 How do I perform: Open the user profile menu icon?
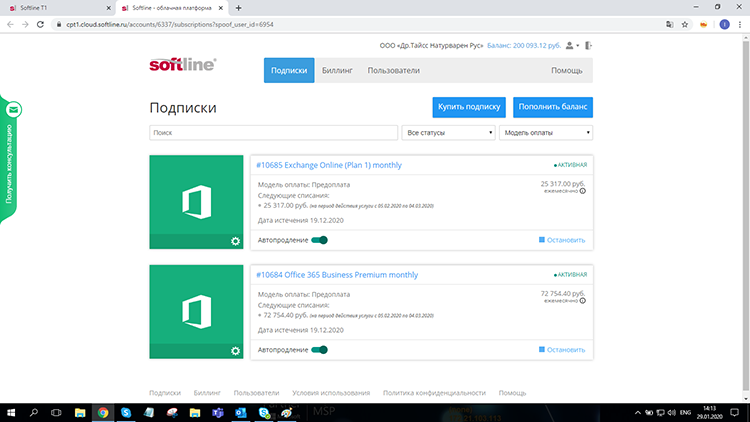pyautogui.click(x=572, y=45)
